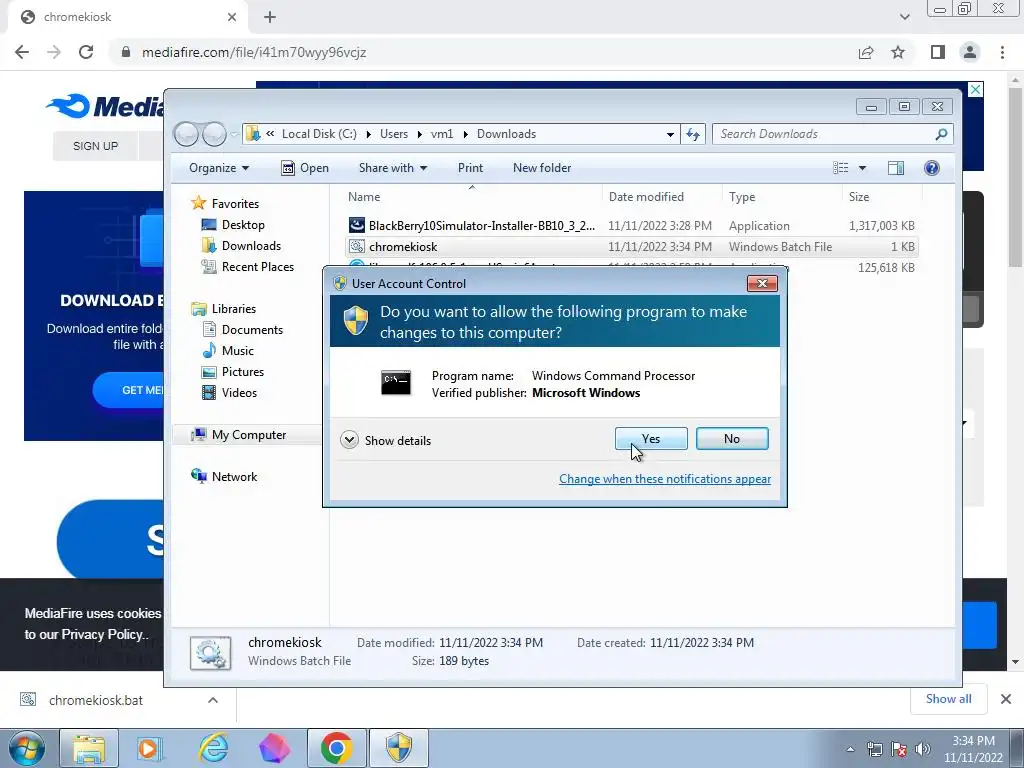Select Downloads under Favorites

point(241,246)
